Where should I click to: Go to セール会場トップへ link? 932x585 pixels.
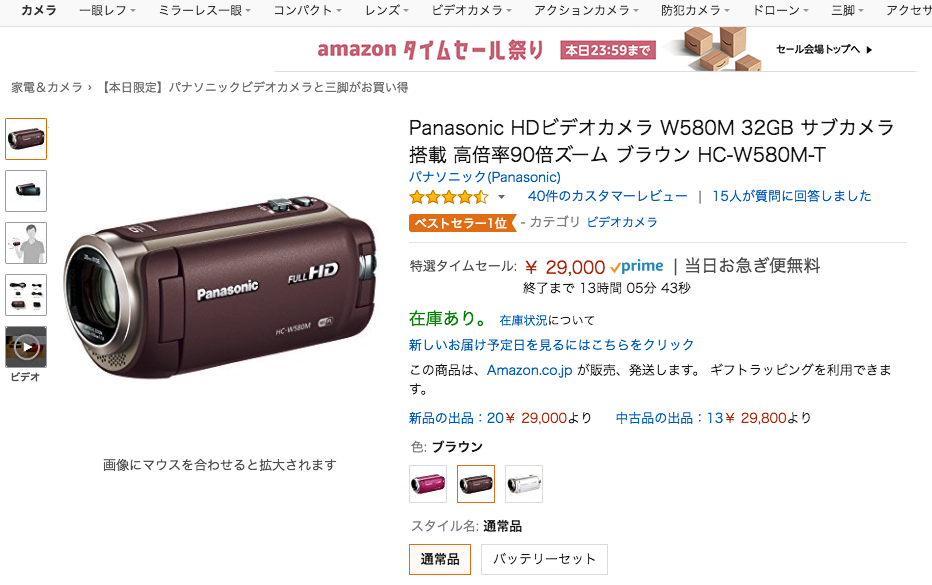(x=824, y=49)
